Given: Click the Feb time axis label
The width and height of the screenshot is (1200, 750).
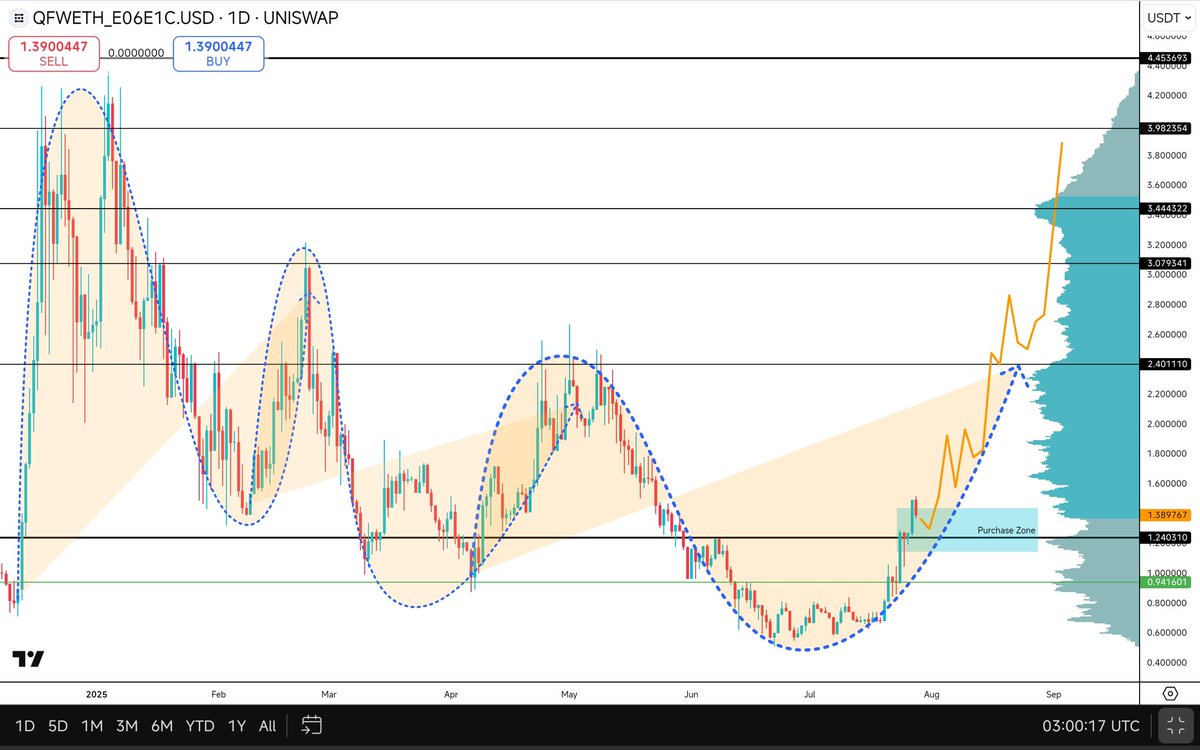Looking at the screenshot, I should 218,693.
